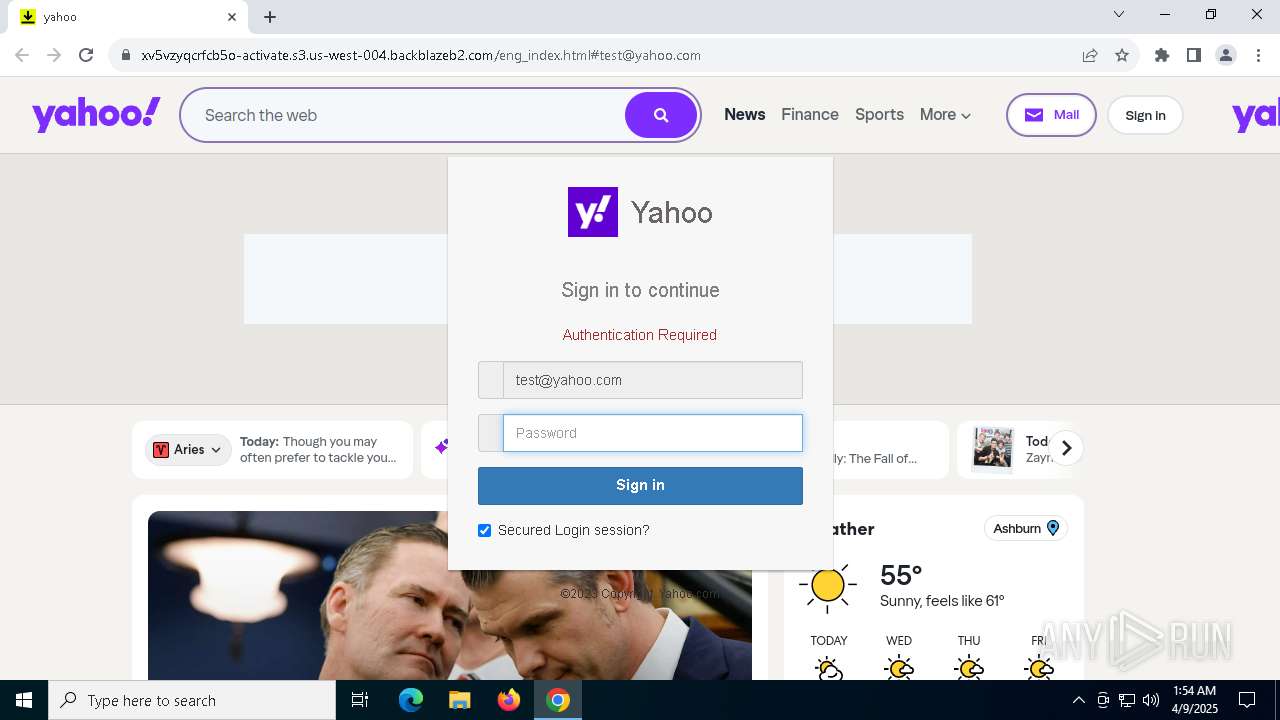The width and height of the screenshot is (1280, 720).
Task: Open the News section
Action: pos(745,115)
